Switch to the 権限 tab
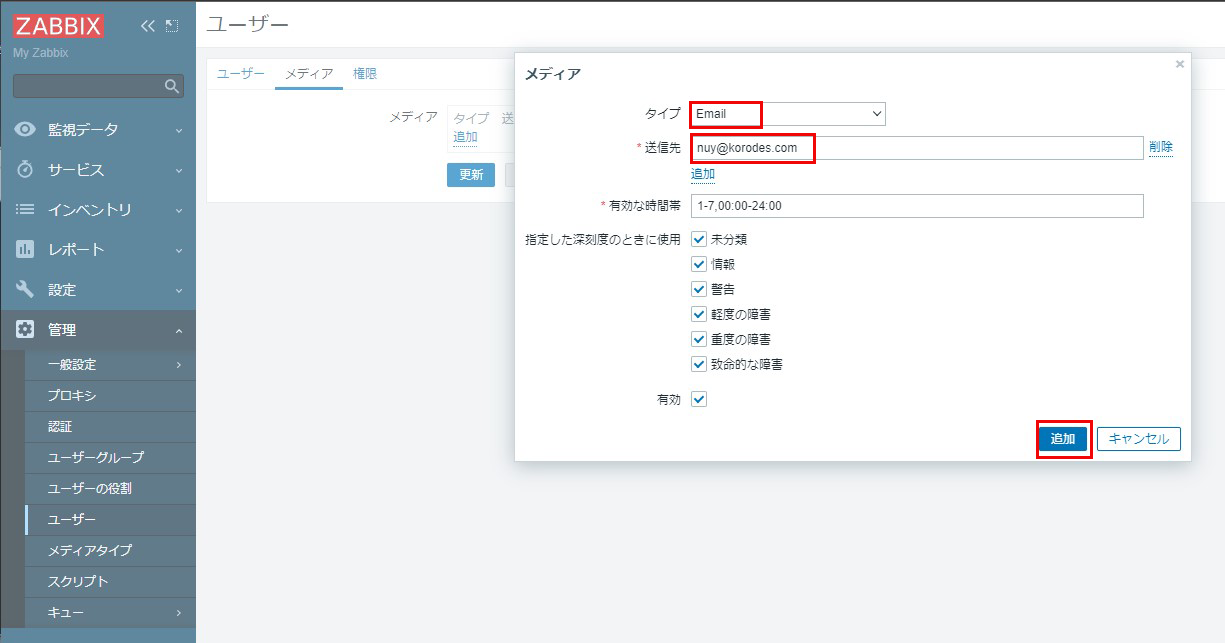1225x643 pixels. [365, 74]
